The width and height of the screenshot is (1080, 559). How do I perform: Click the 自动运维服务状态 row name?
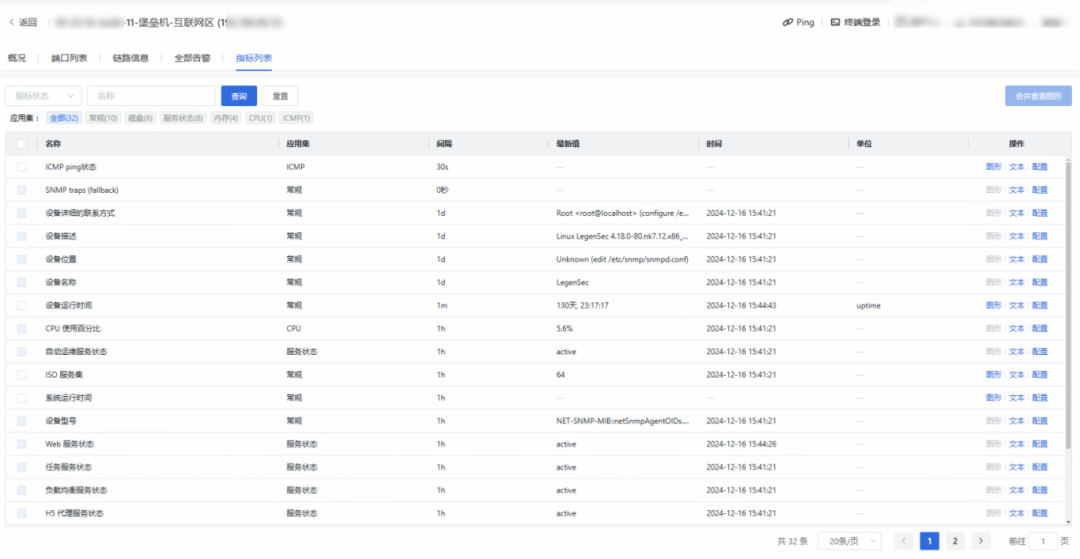[76, 351]
